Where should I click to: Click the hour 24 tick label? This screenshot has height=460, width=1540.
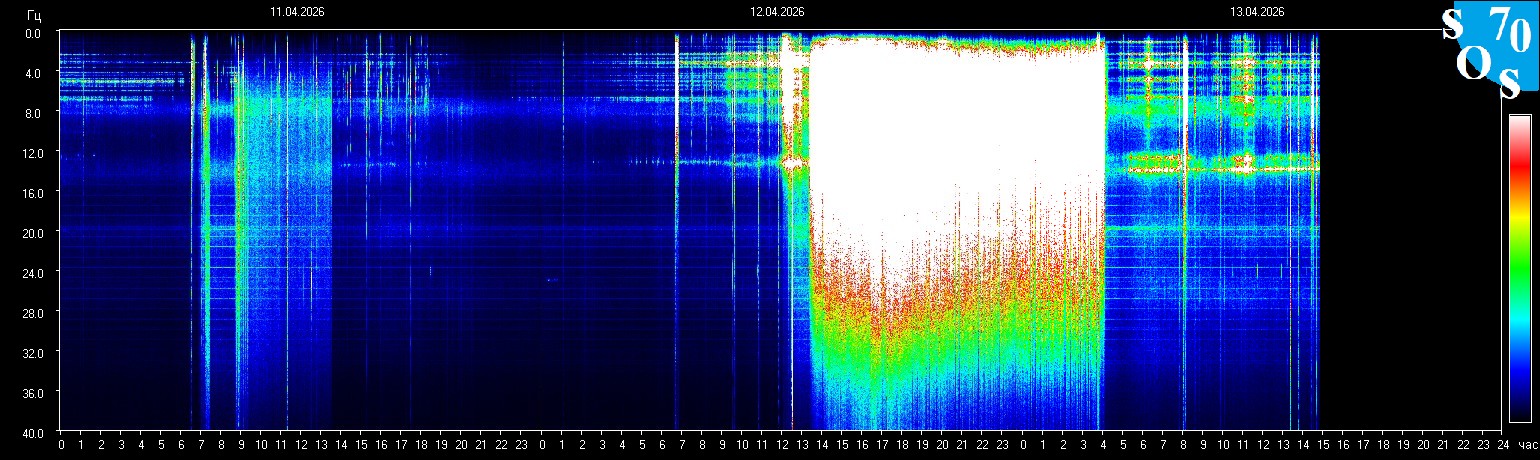[x=1502, y=445]
